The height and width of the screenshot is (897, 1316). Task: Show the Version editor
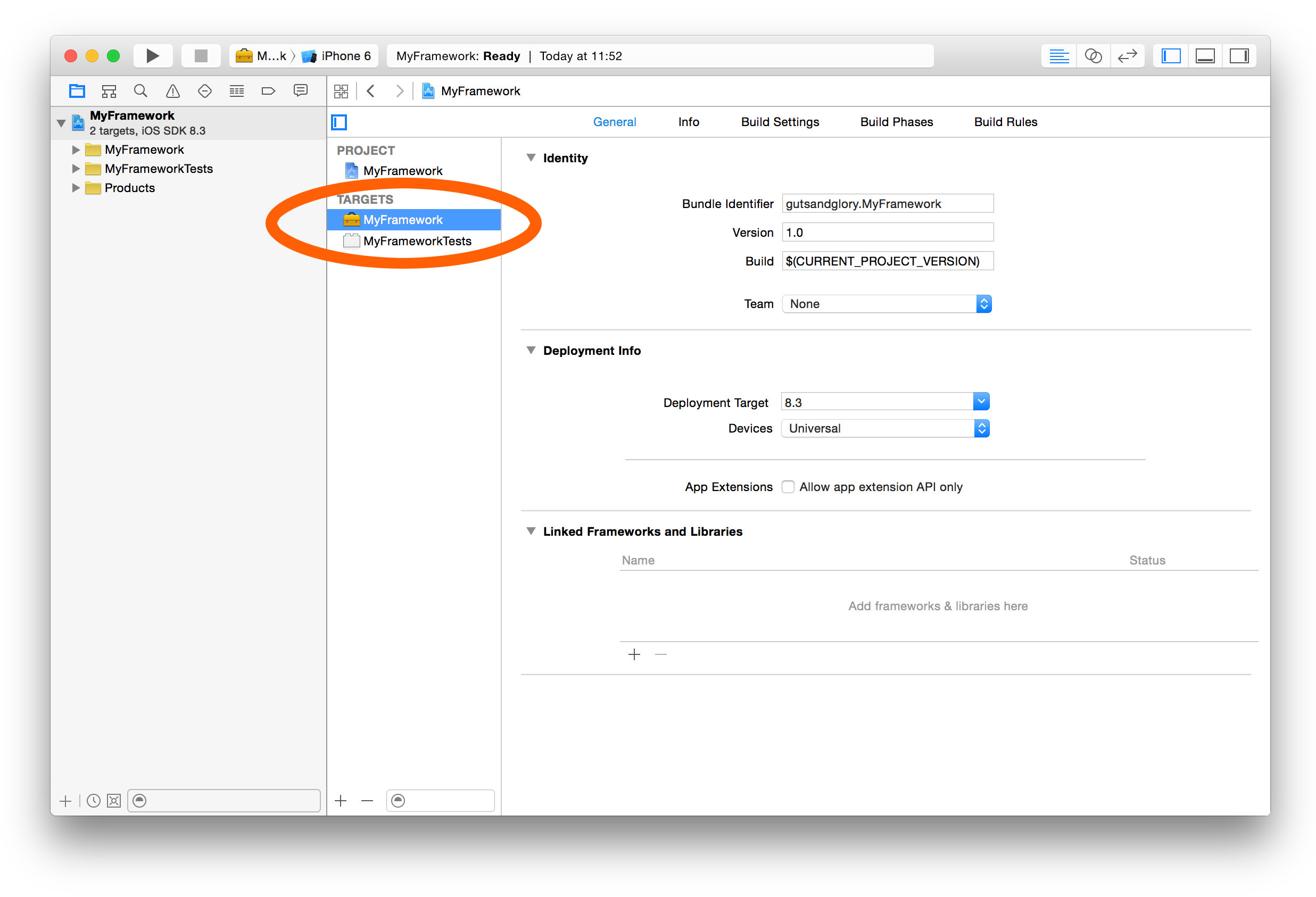[1127, 55]
